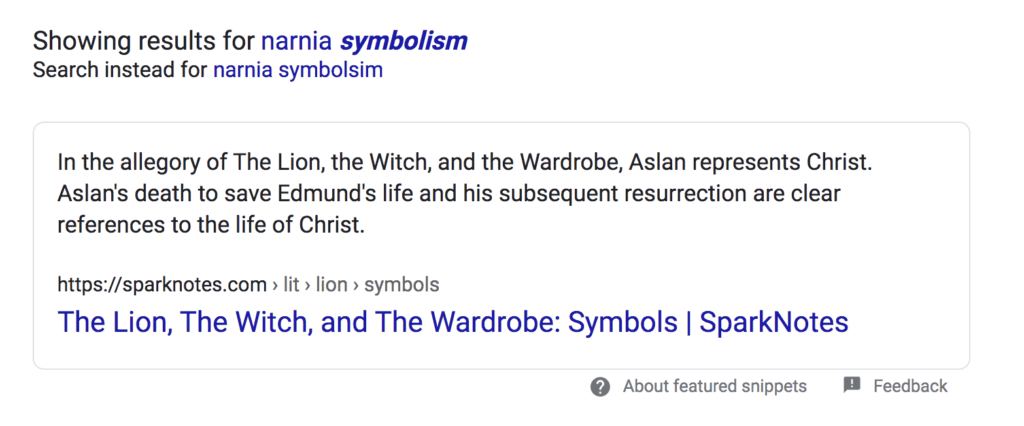The height and width of the screenshot is (426, 1024).
Task: Click the bold italic word 'symbolism'
Action: pyautogui.click(x=403, y=41)
